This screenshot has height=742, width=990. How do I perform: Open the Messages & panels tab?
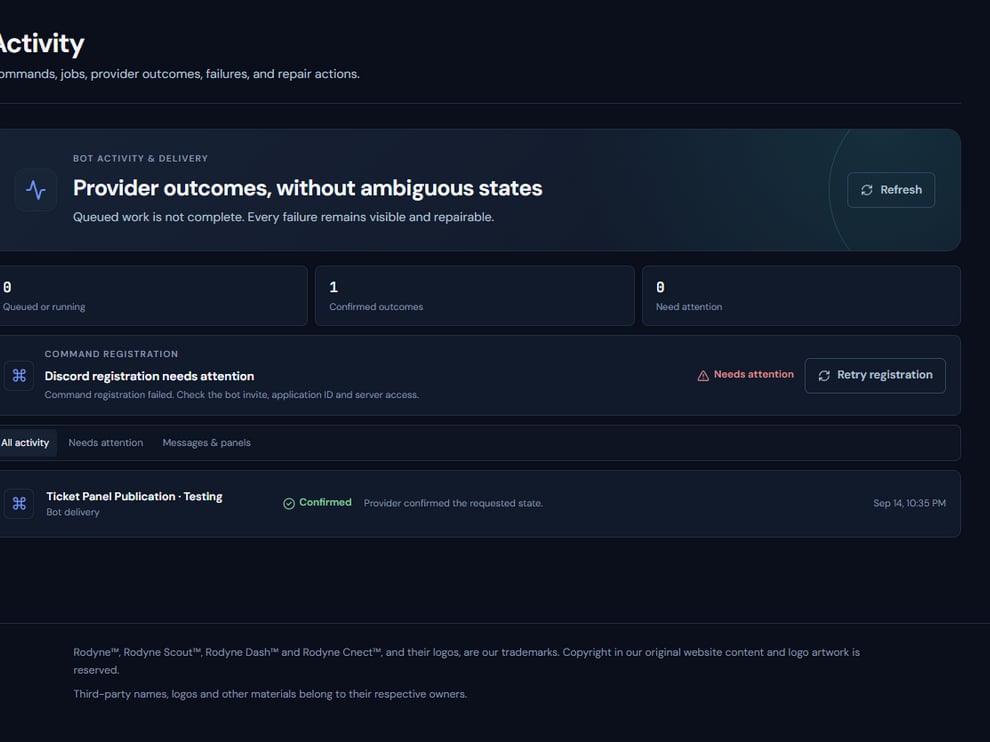click(206, 443)
